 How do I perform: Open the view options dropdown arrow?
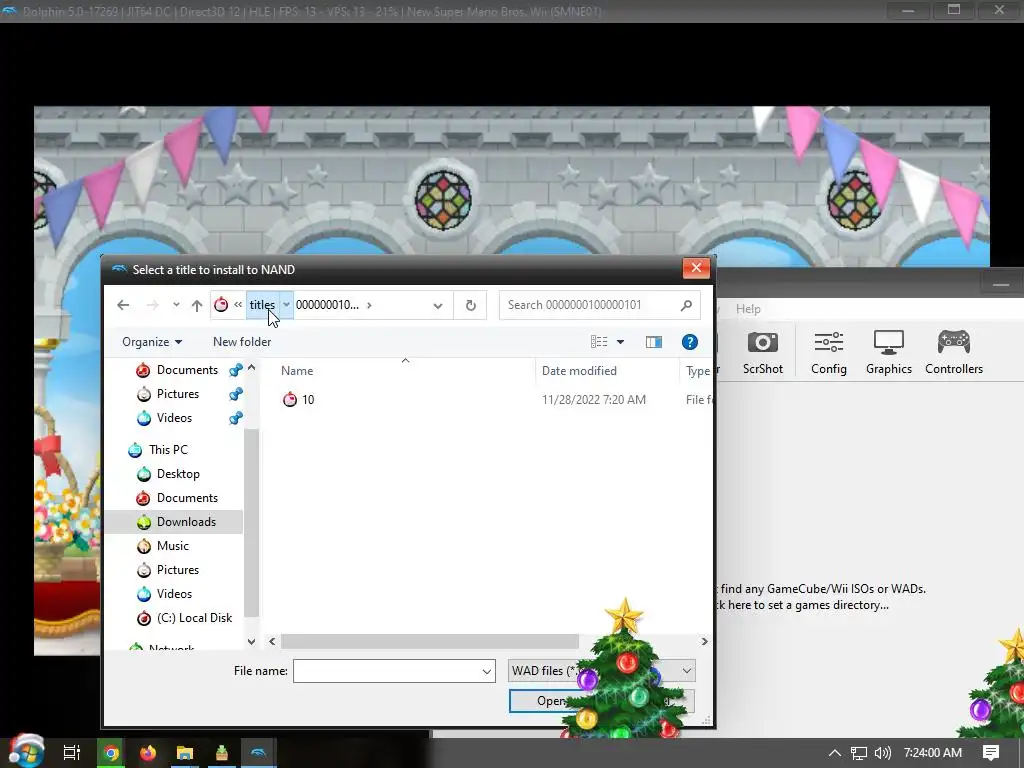[620, 342]
